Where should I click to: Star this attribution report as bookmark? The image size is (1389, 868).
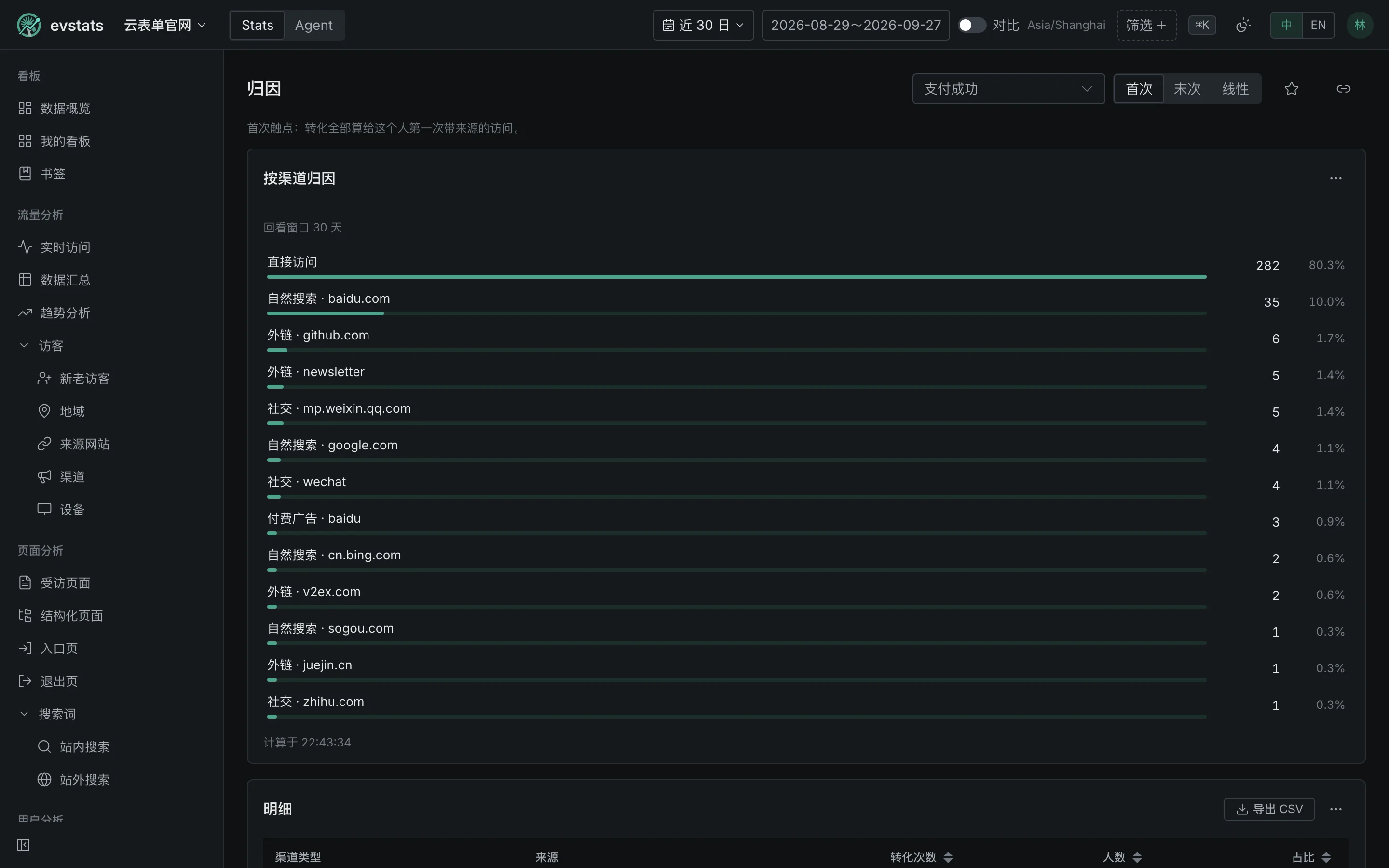1292,89
